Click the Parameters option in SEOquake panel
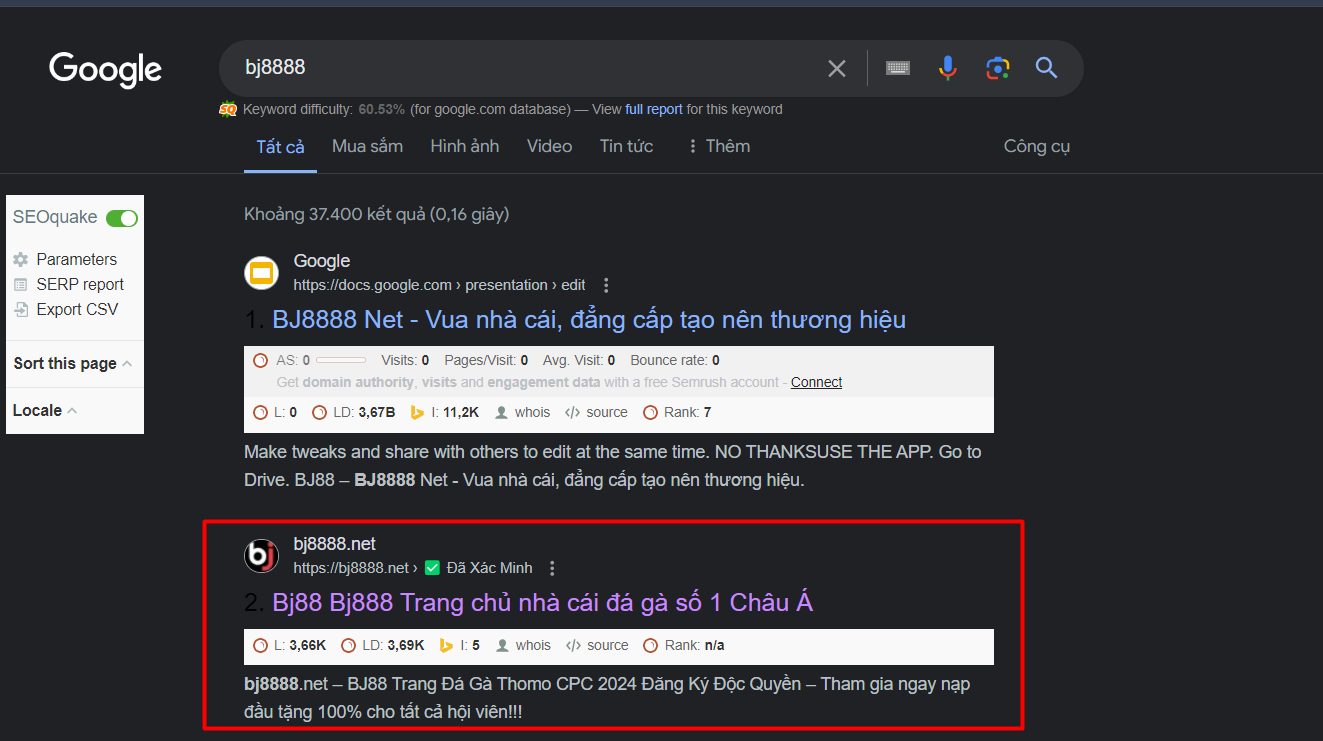Screen dimensions: 1323x741 coord(76,259)
